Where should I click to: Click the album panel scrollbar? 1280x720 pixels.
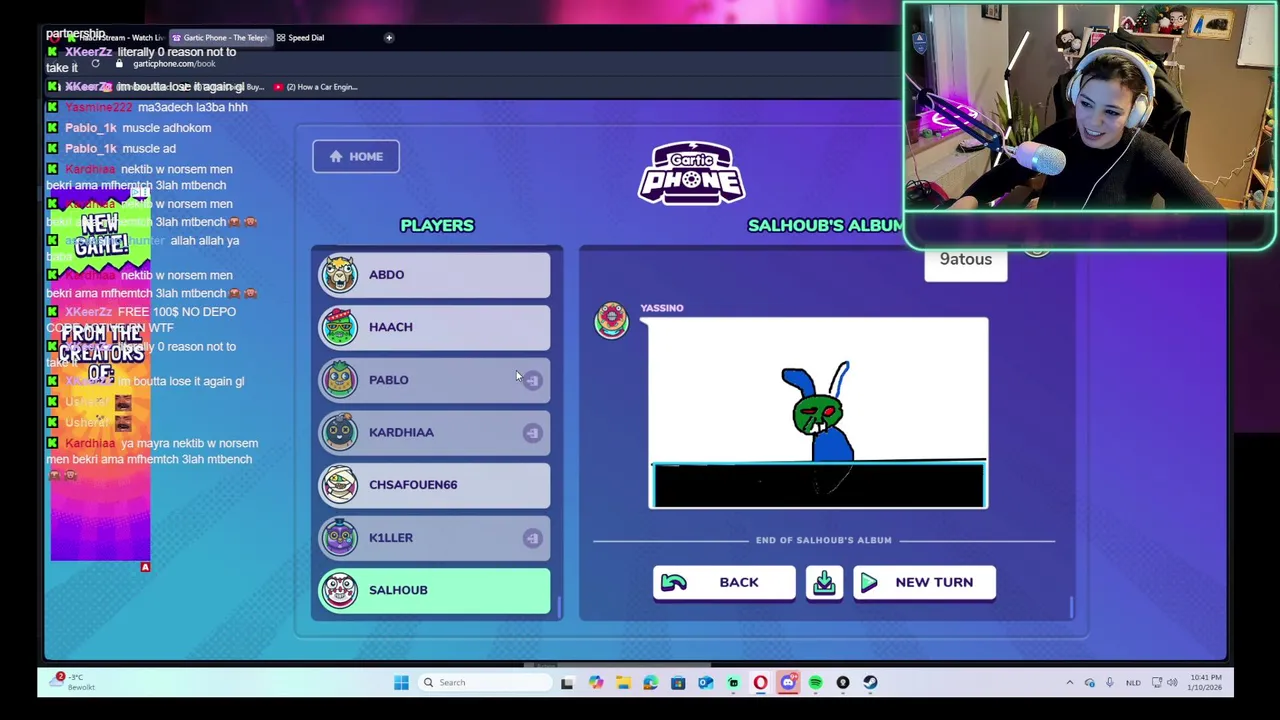point(1071,606)
